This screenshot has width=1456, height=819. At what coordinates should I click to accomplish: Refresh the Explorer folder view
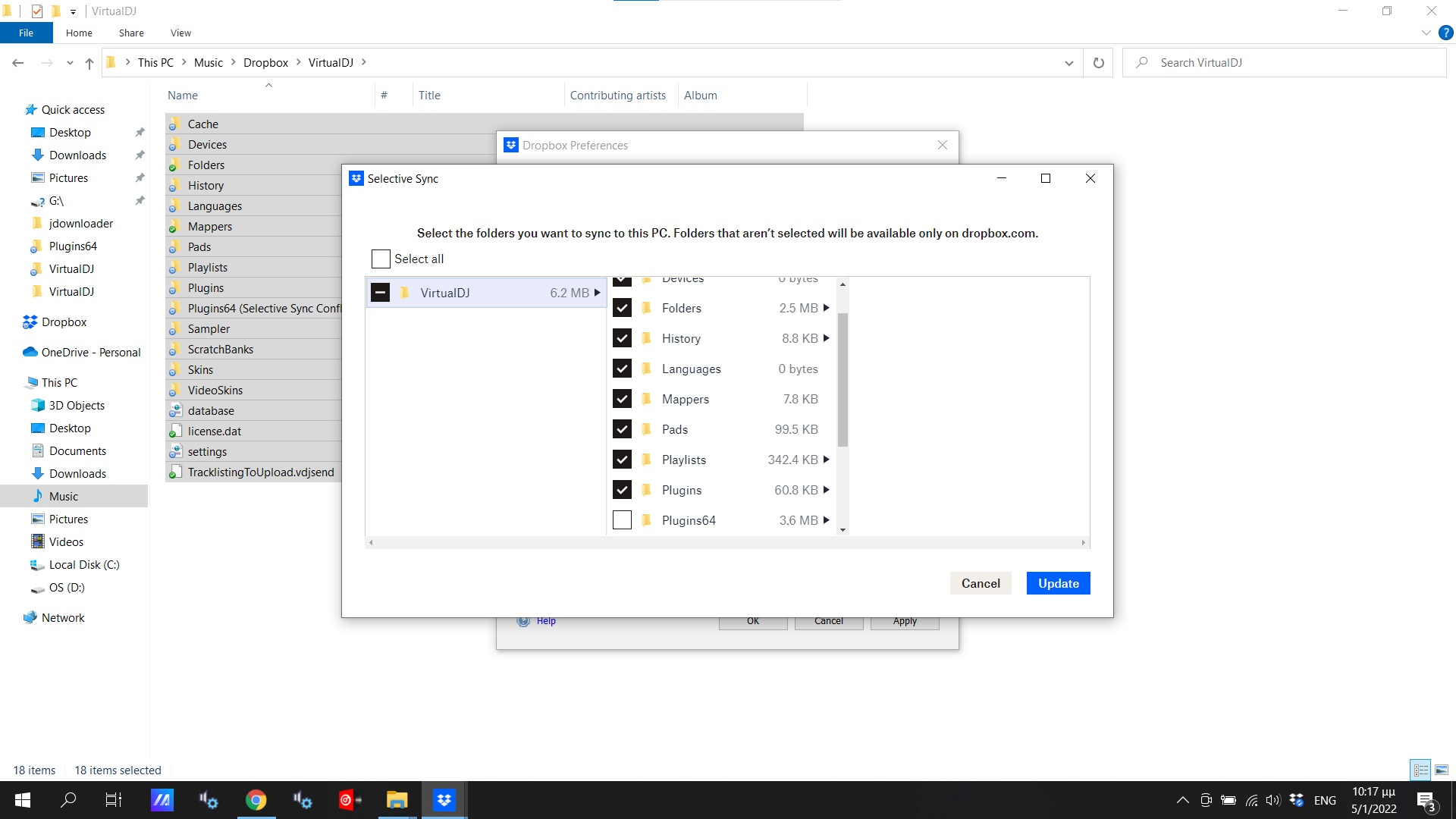(x=1098, y=63)
